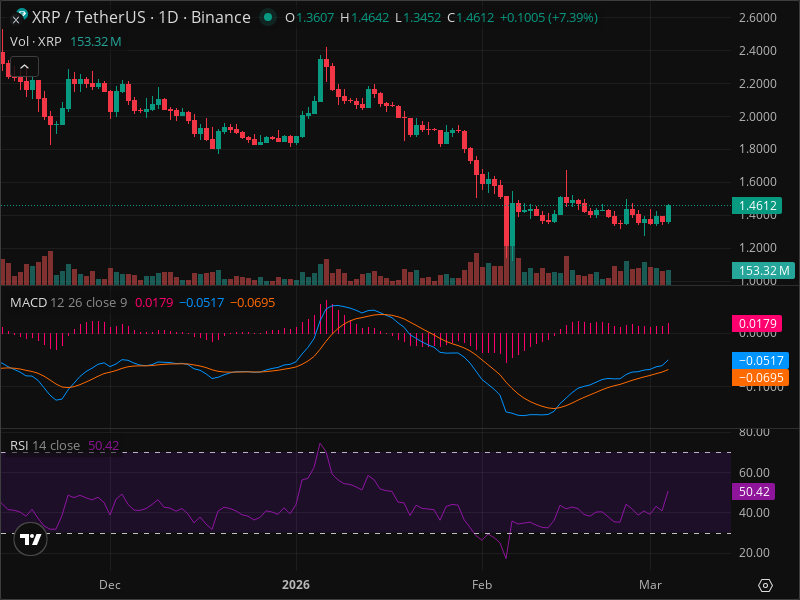The image size is (800, 600).
Task: Click the +0.1005 (+7.39%) change value
Action: click(x=548, y=17)
